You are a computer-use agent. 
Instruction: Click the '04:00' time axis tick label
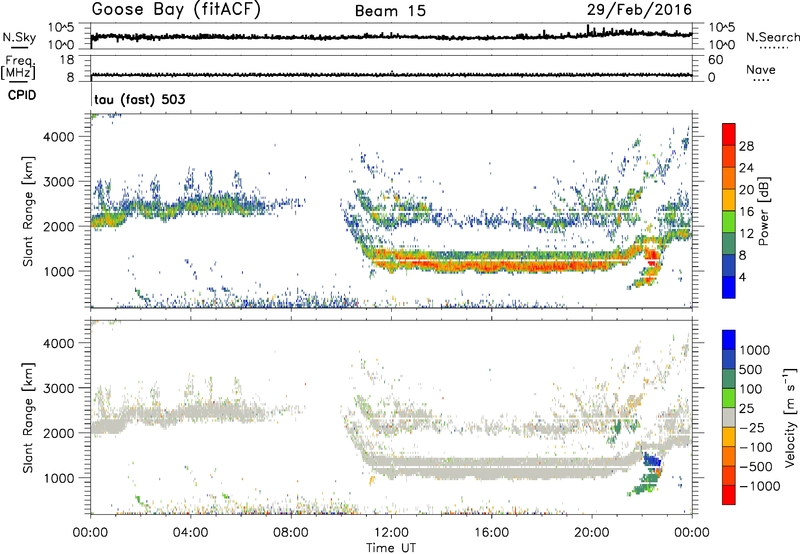191,533
